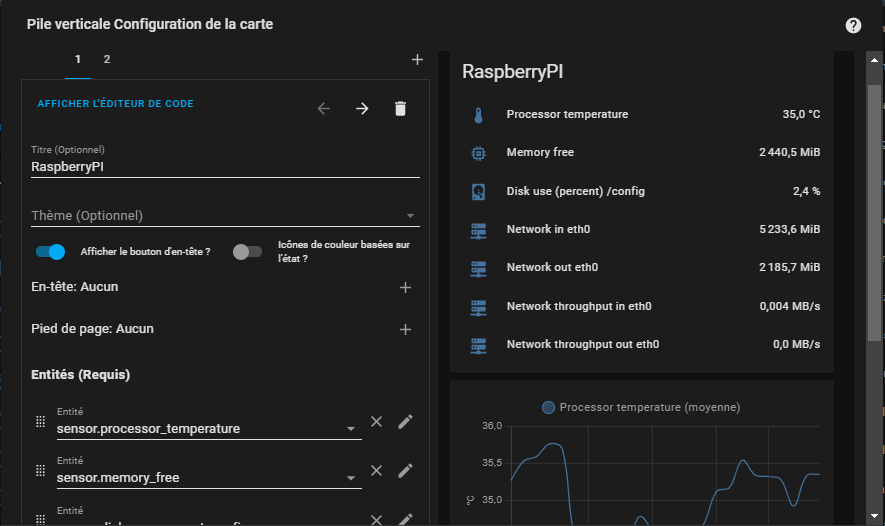Open Network in eth0 entity row
Screen dimensions: 885x526
642,230
